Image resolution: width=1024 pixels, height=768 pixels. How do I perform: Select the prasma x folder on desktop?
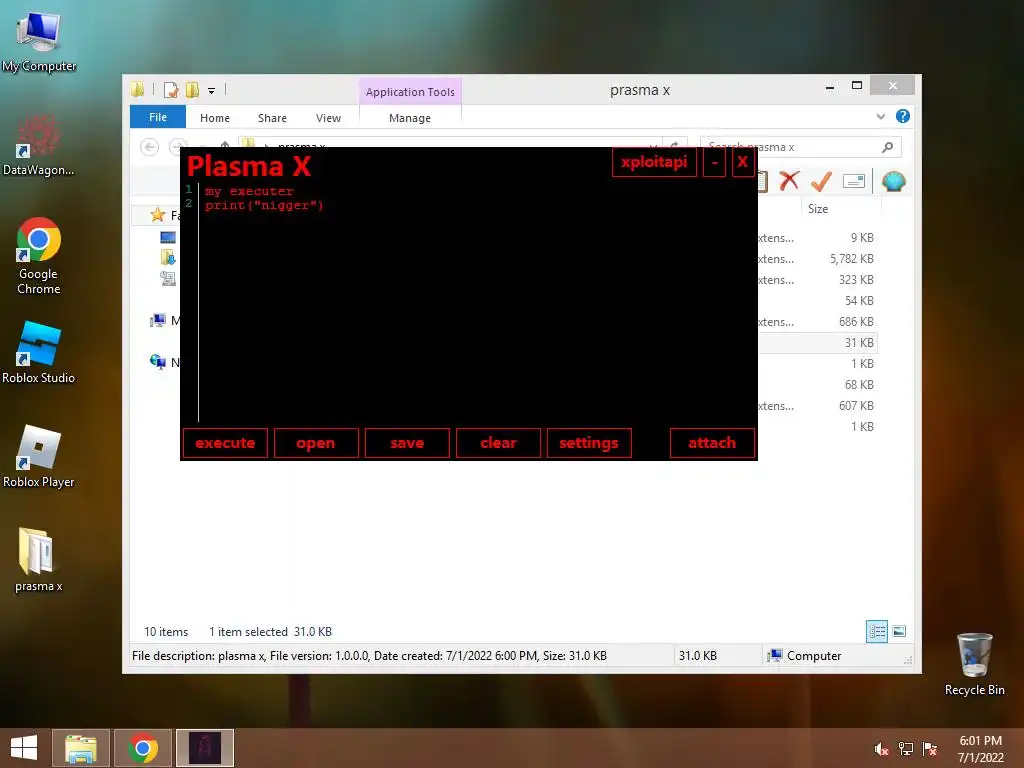[39, 560]
